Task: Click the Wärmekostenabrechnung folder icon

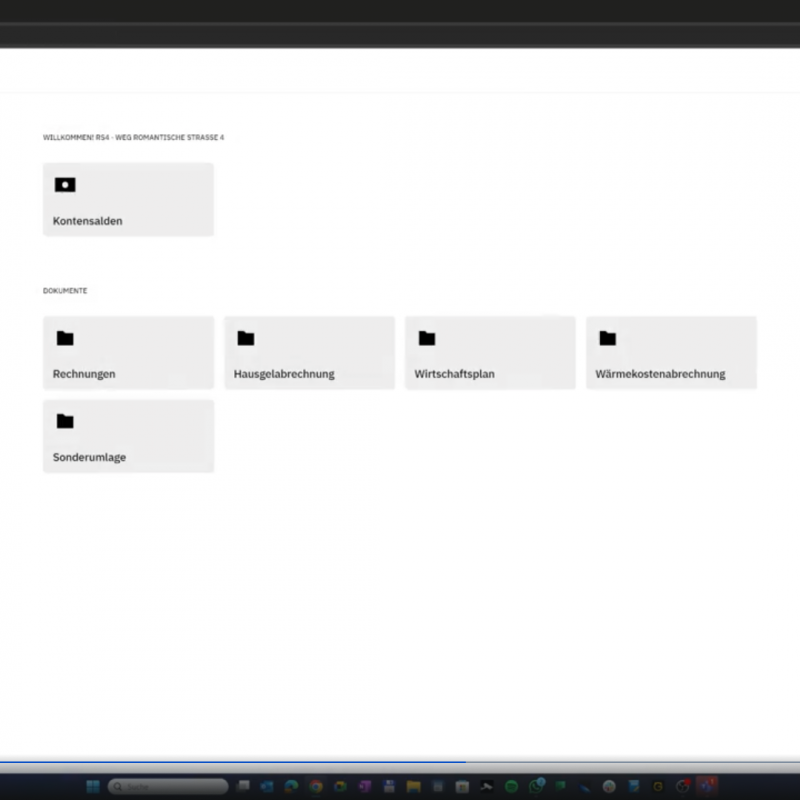Action: coord(608,338)
